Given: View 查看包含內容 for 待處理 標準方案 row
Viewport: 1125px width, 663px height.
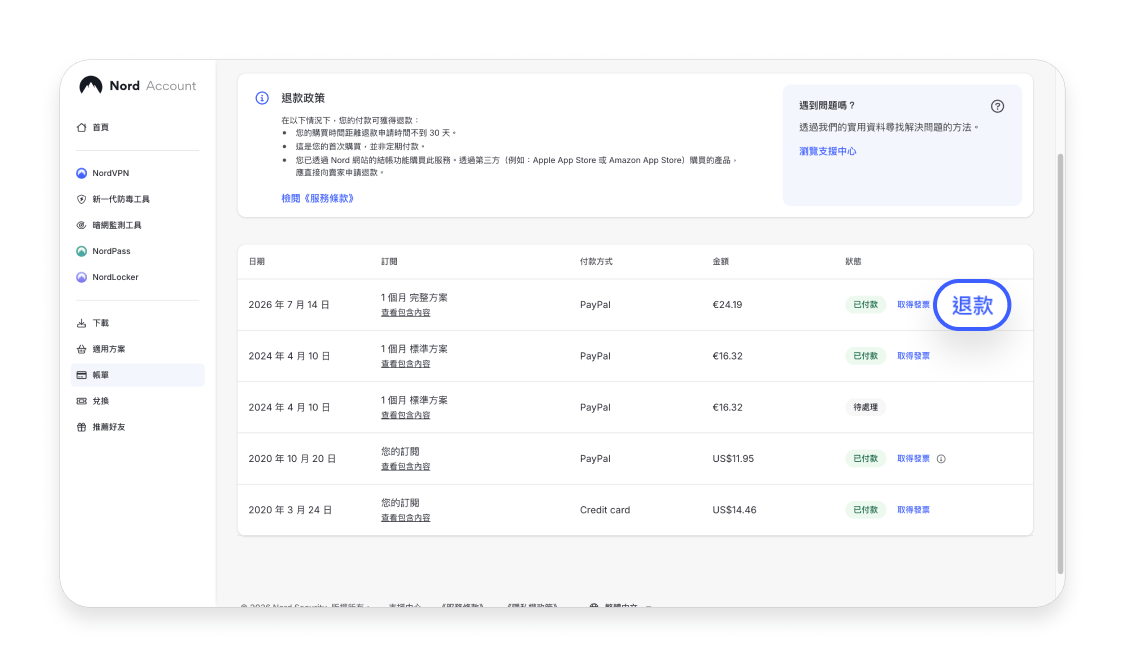Looking at the screenshot, I should (405, 415).
